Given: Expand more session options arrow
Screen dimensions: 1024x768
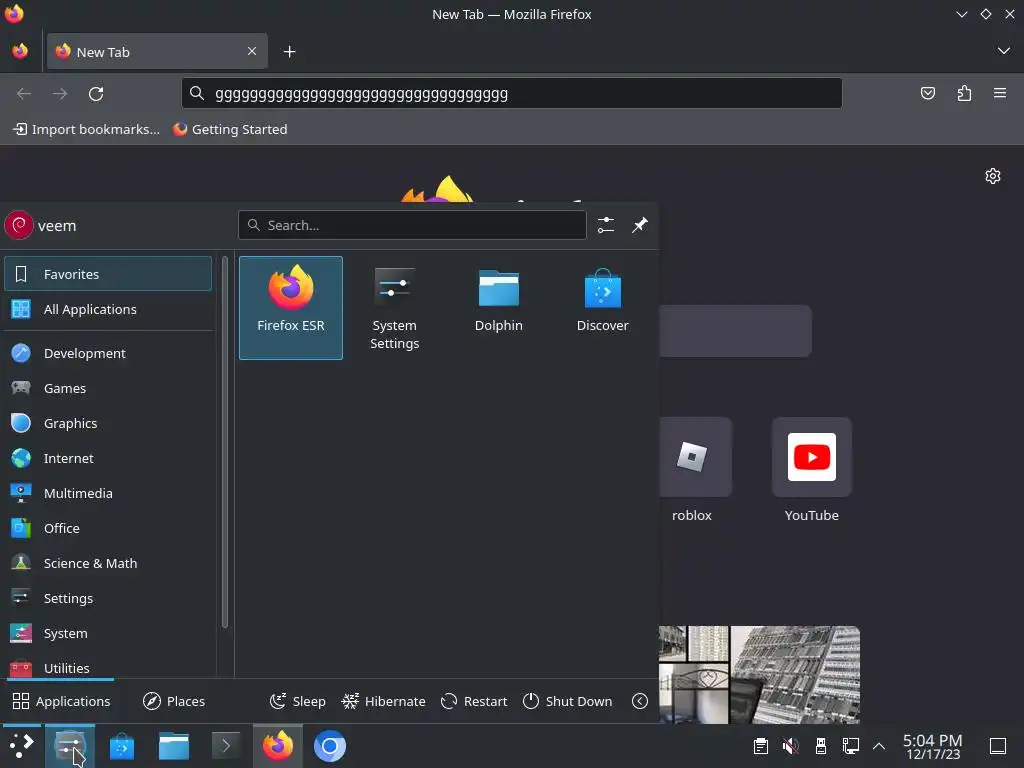Looking at the screenshot, I should pyautogui.click(x=640, y=701).
